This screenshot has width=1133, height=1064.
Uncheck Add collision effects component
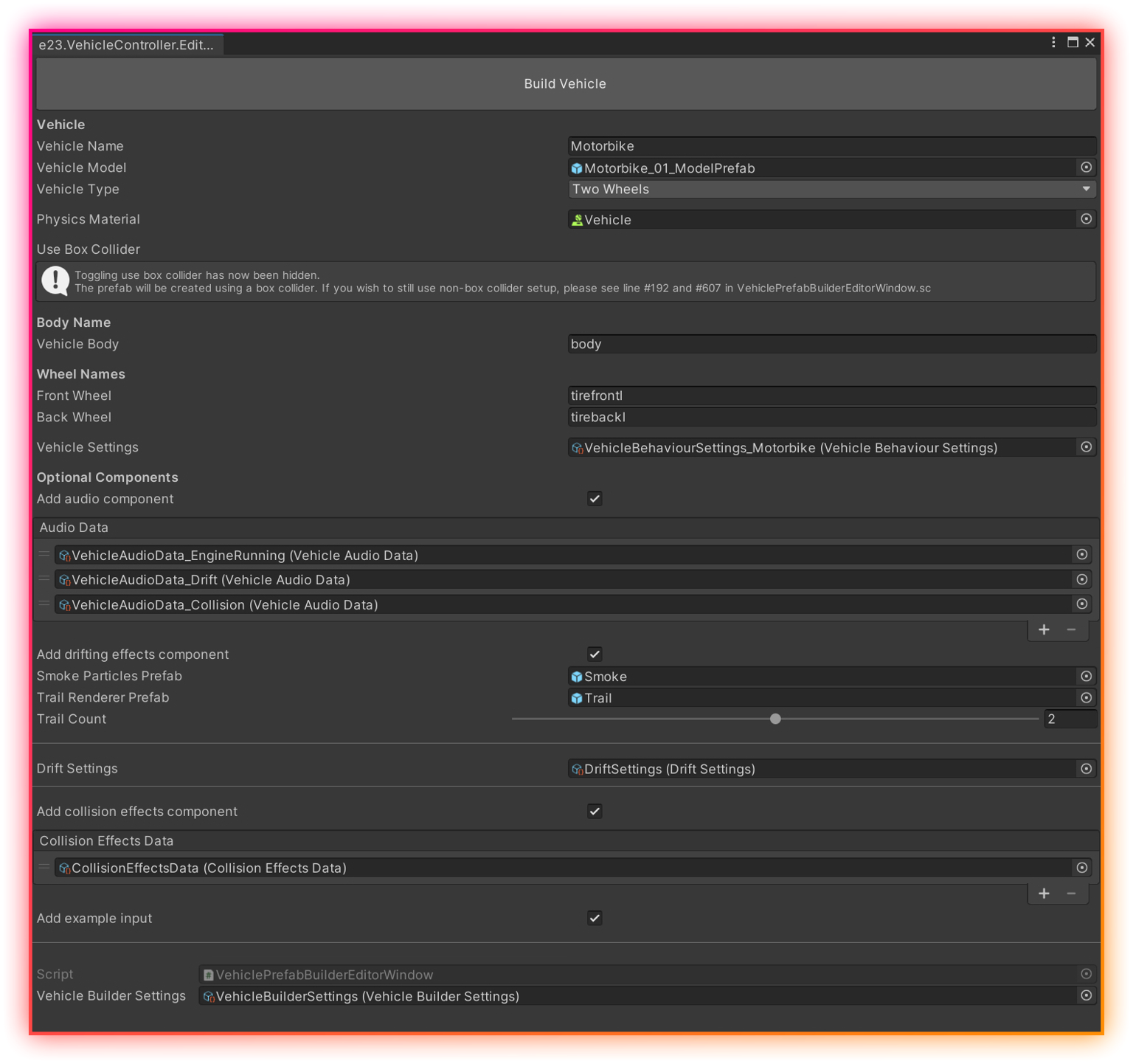click(595, 812)
